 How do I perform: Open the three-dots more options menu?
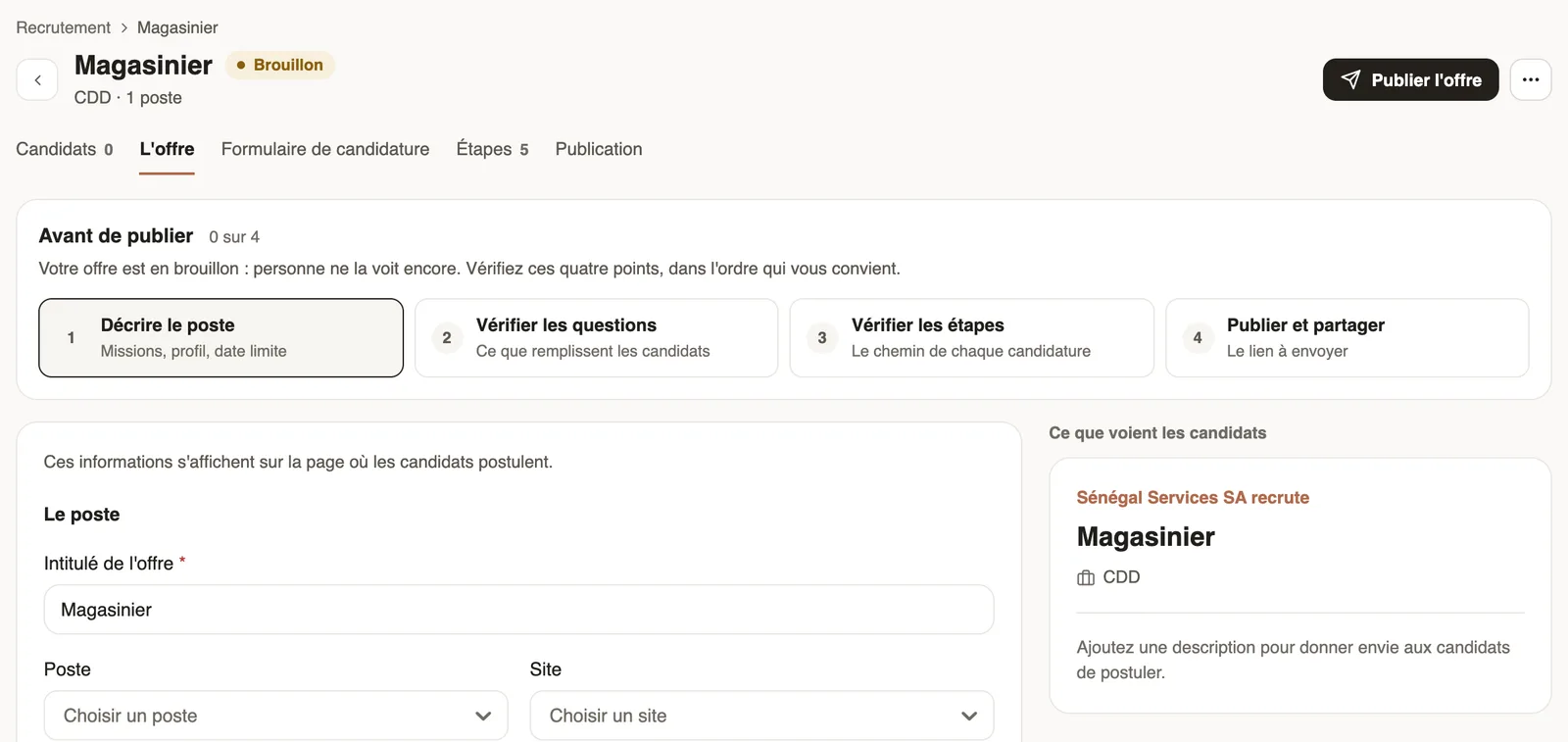[1530, 79]
